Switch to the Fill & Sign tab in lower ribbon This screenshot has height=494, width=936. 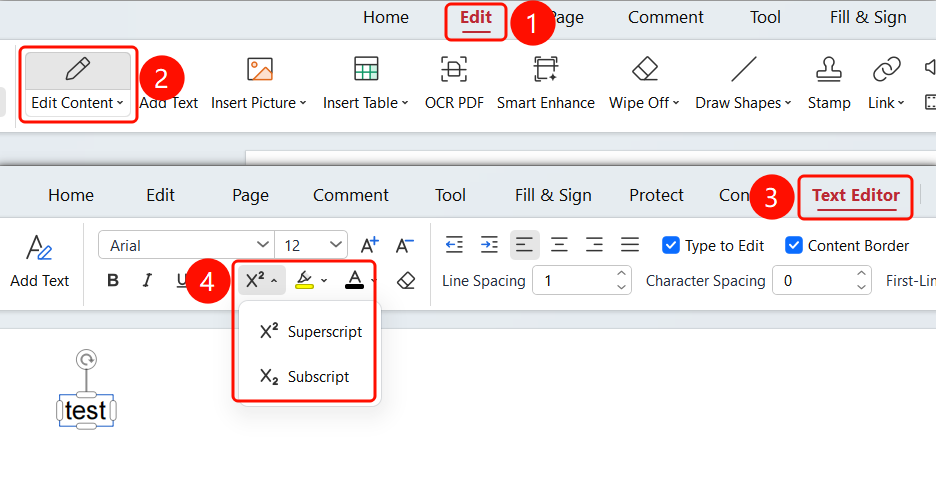coord(553,196)
